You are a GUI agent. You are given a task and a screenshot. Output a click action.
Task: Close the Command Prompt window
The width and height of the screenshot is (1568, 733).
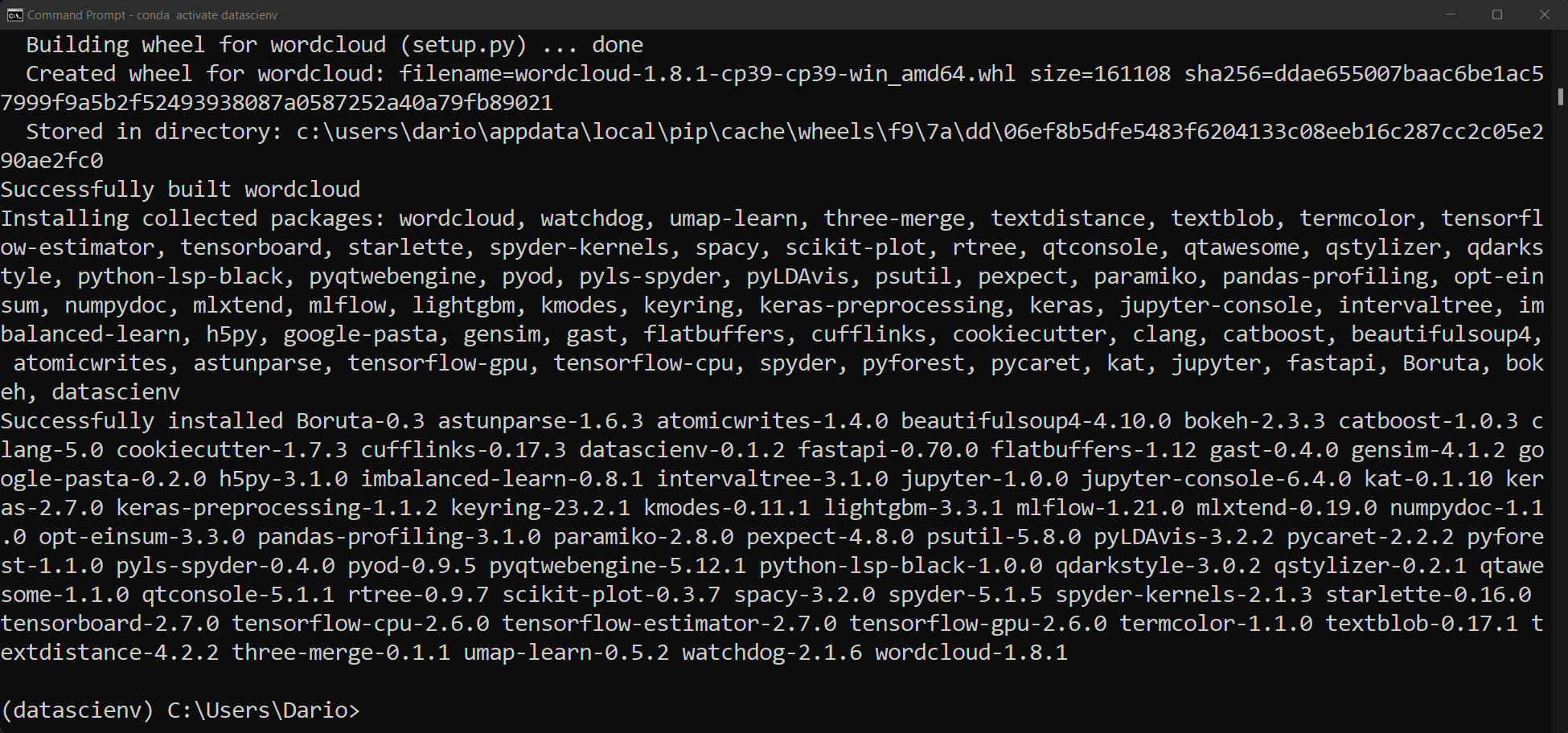(x=1544, y=14)
